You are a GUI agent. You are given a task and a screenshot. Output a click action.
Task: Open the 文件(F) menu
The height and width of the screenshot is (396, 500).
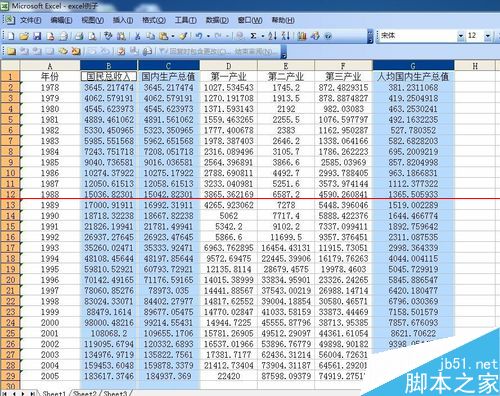(31, 20)
